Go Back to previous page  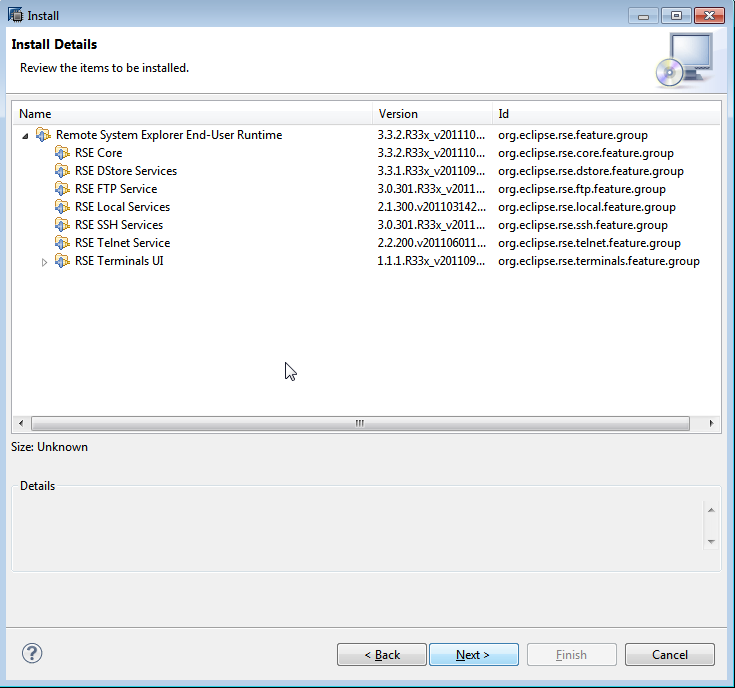tap(382, 654)
